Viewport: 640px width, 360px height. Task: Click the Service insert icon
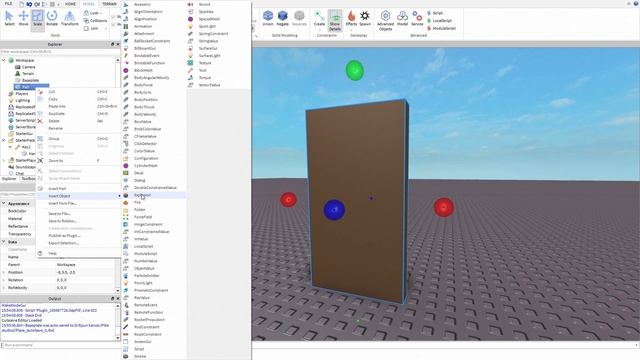pos(417,18)
